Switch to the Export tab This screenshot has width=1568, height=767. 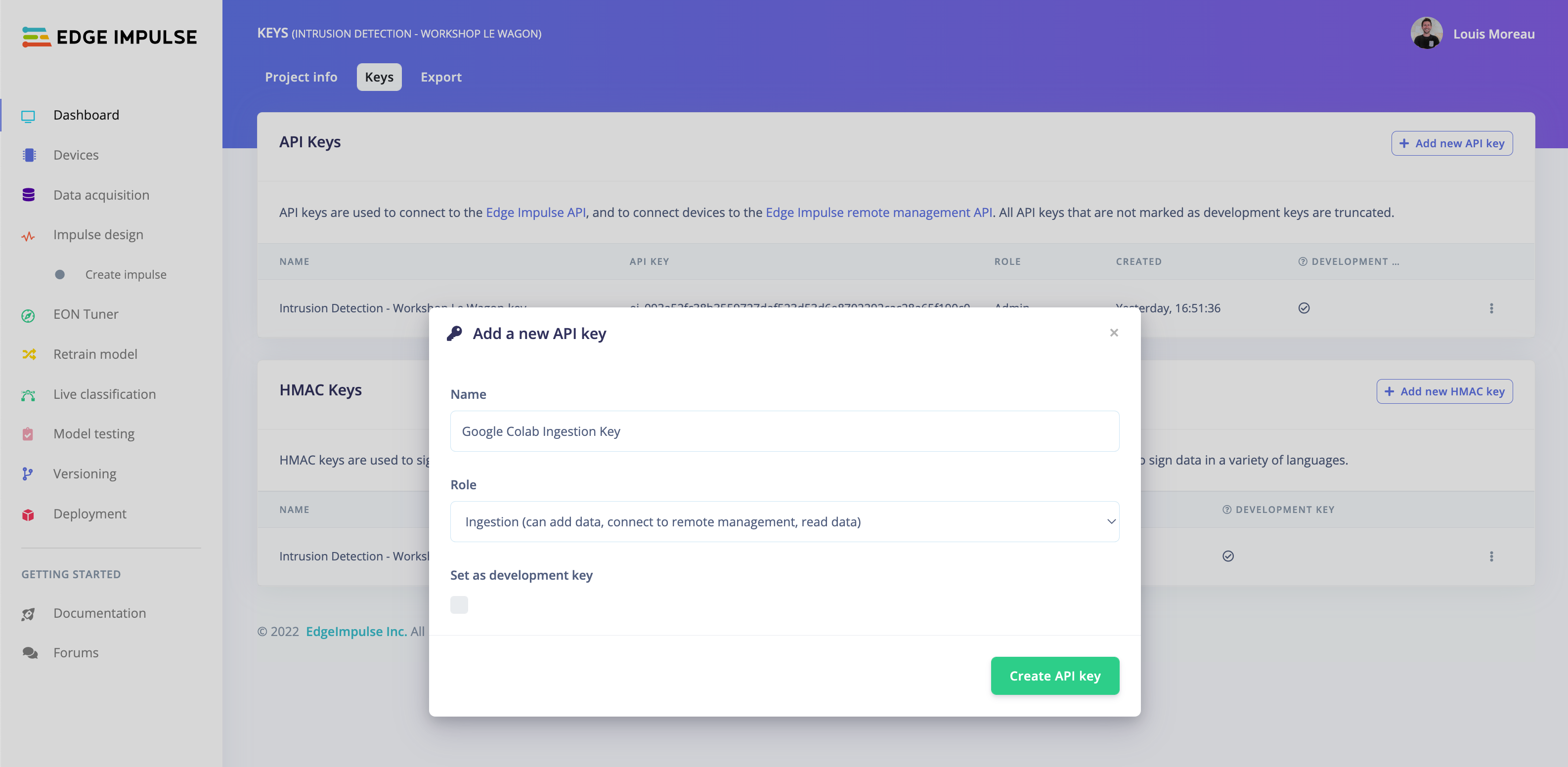pyautogui.click(x=441, y=76)
